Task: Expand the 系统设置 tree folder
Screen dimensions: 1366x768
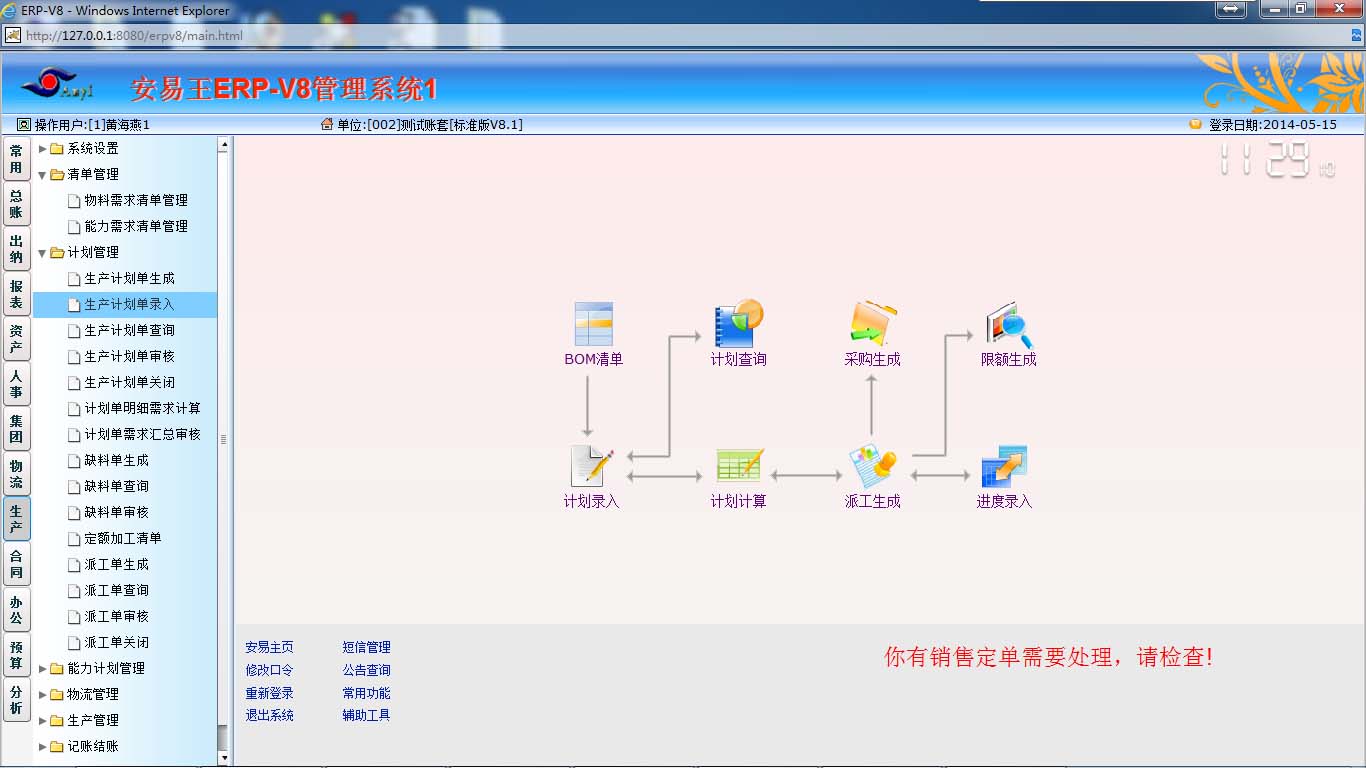Action: (x=43, y=149)
